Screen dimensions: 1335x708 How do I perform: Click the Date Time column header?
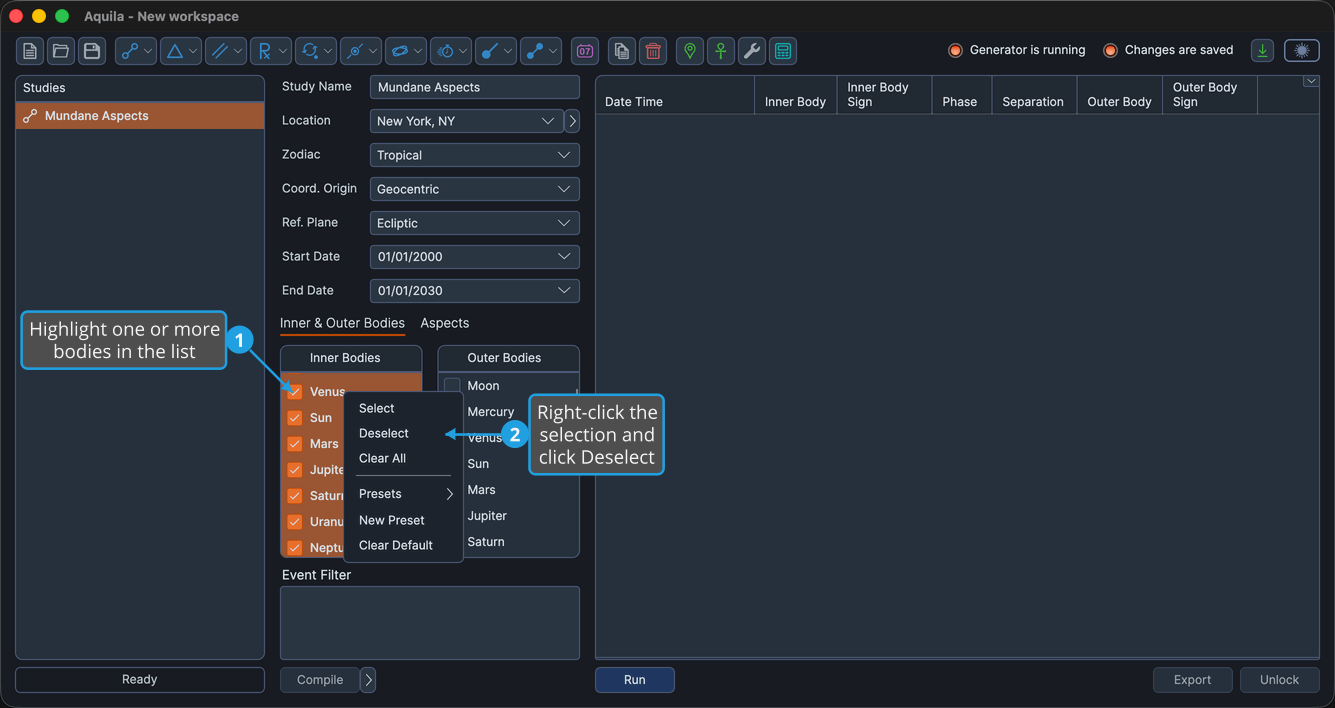click(x=675, y=95)
